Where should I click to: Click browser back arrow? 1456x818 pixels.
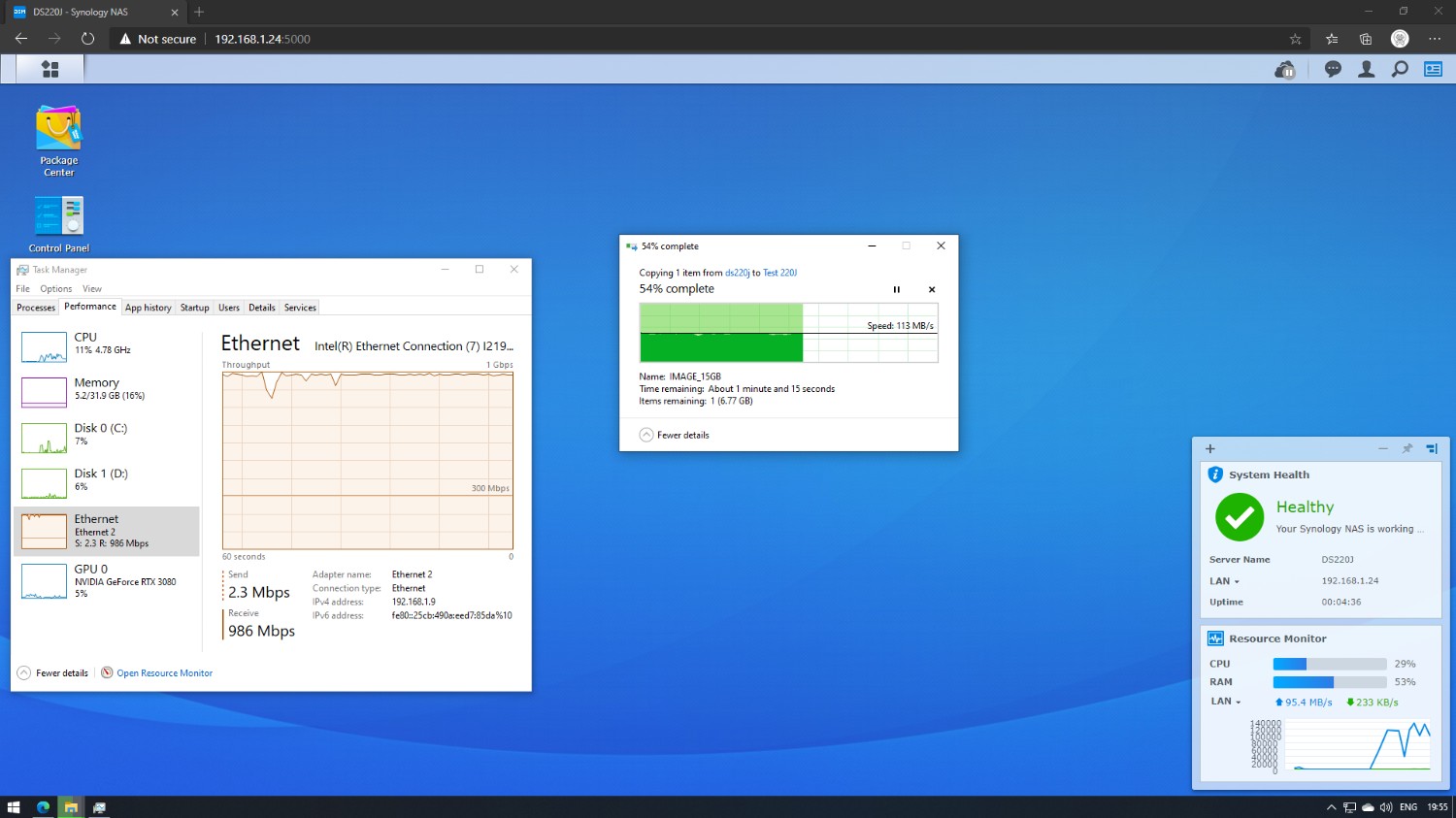(21, 39)
